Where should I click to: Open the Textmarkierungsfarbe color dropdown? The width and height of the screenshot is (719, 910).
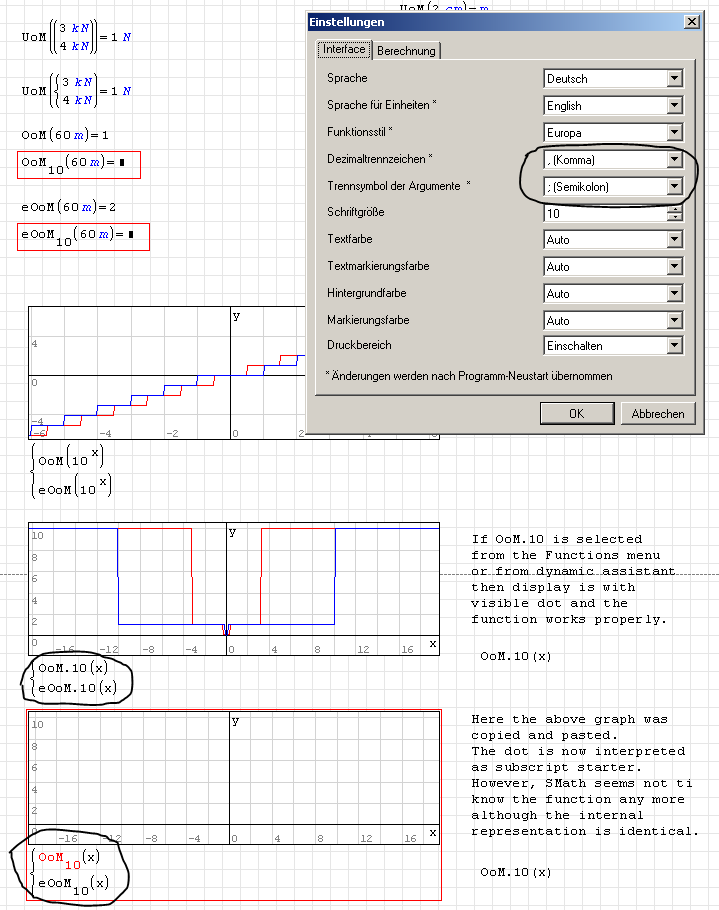(x=675, y=267)
